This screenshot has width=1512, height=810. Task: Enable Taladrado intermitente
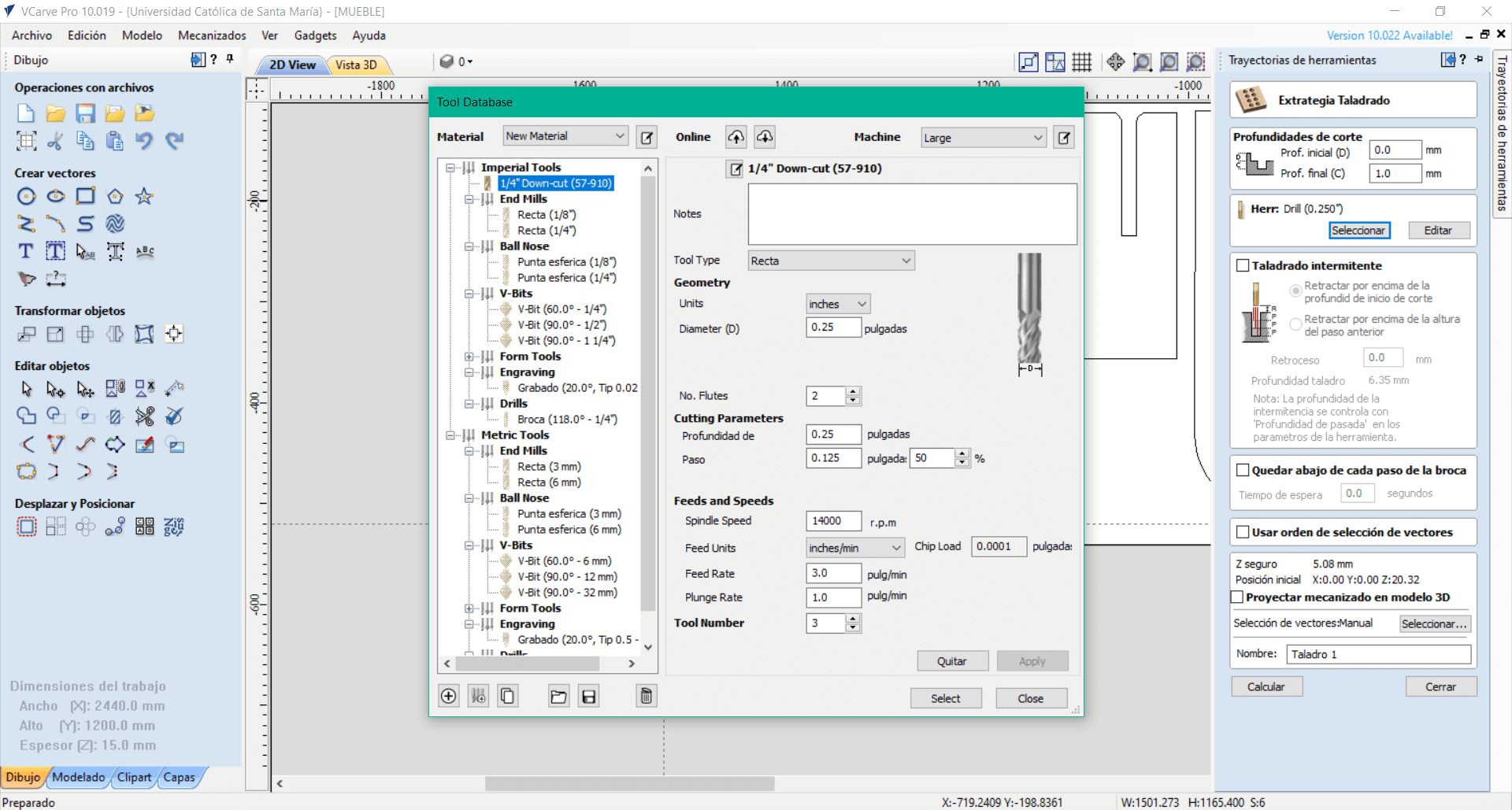click(x=1243, y=266)
